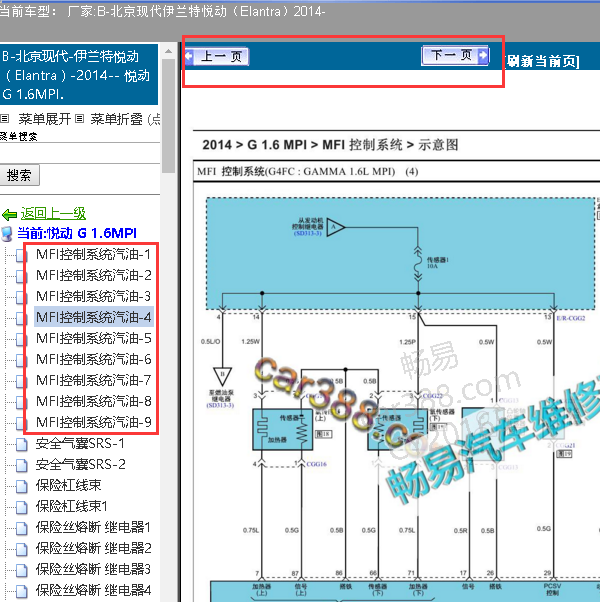Click the green back arrow icon
Viewport: 600px width, 602px height.
(9, 214)
